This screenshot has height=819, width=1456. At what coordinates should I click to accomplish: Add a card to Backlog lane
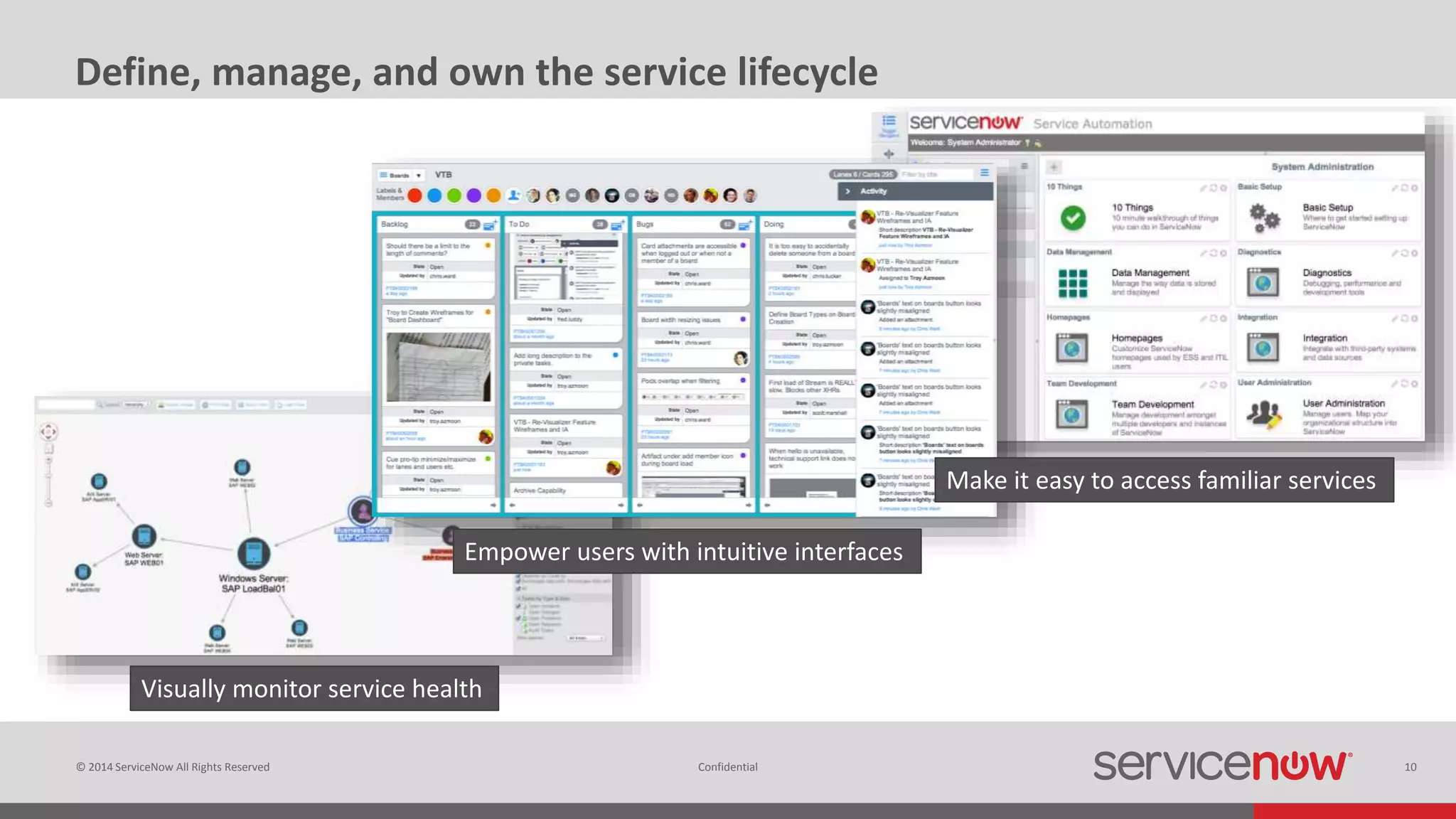490,225
